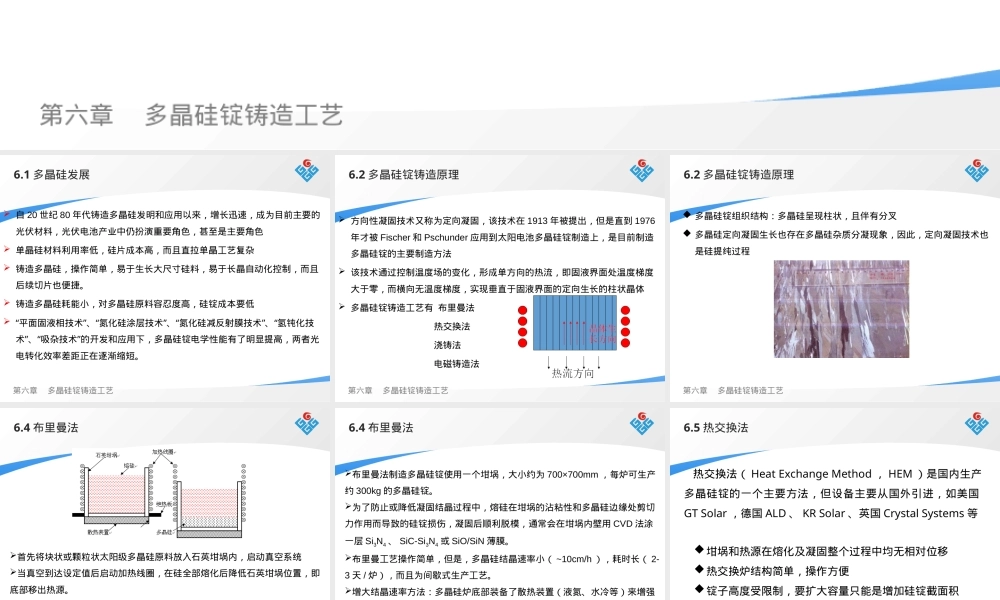Image resolution: width=1000 pixels, height=600 pixels.
Task: Select the list entry 热交换法 in the 6.2 slide
Action: [452, 326]
